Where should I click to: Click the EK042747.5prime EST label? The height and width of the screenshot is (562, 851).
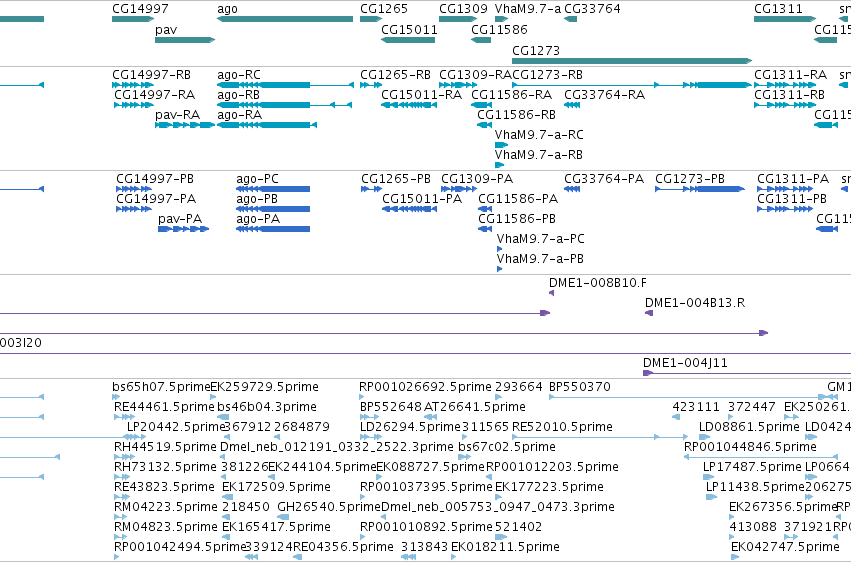785,547
